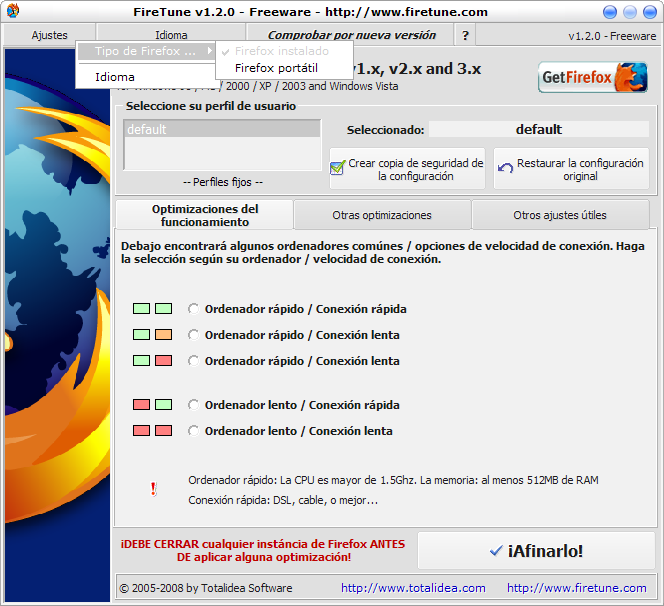Open the question mark help menu

[465, 35]
